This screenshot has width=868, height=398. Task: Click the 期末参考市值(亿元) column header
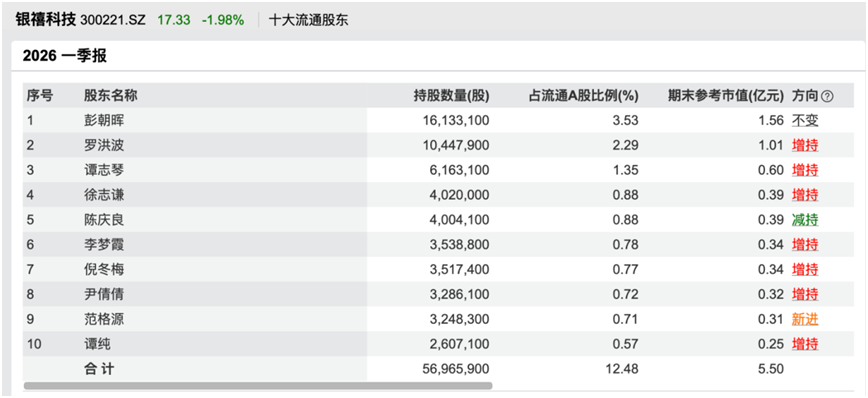tap(726, 96)
